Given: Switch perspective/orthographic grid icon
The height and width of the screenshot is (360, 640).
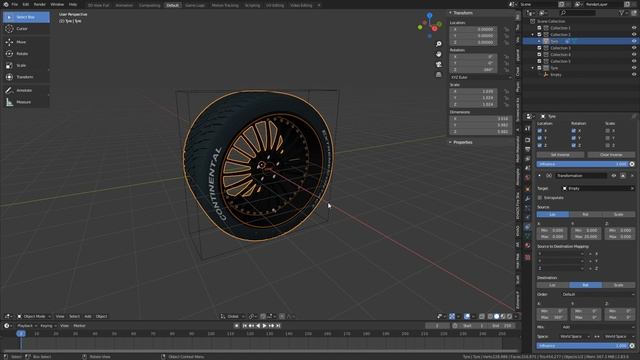Looking at the screenshot, I should coord(439,74).
